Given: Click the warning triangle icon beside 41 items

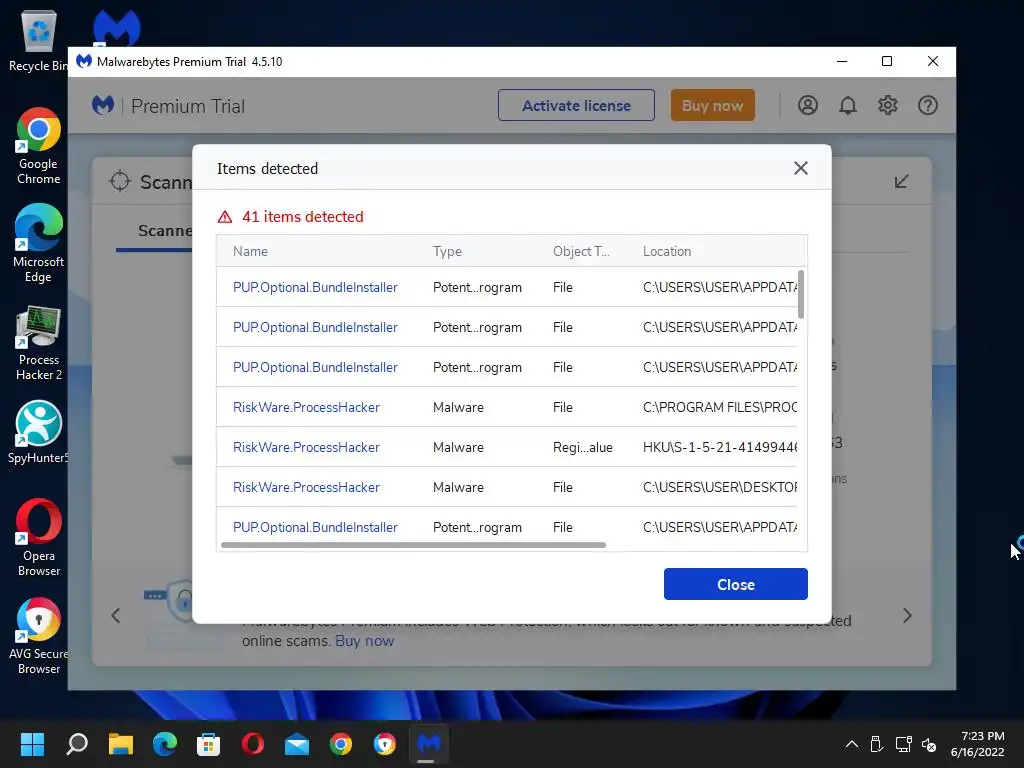Looking at the screenshot, I should pos(225,217).
